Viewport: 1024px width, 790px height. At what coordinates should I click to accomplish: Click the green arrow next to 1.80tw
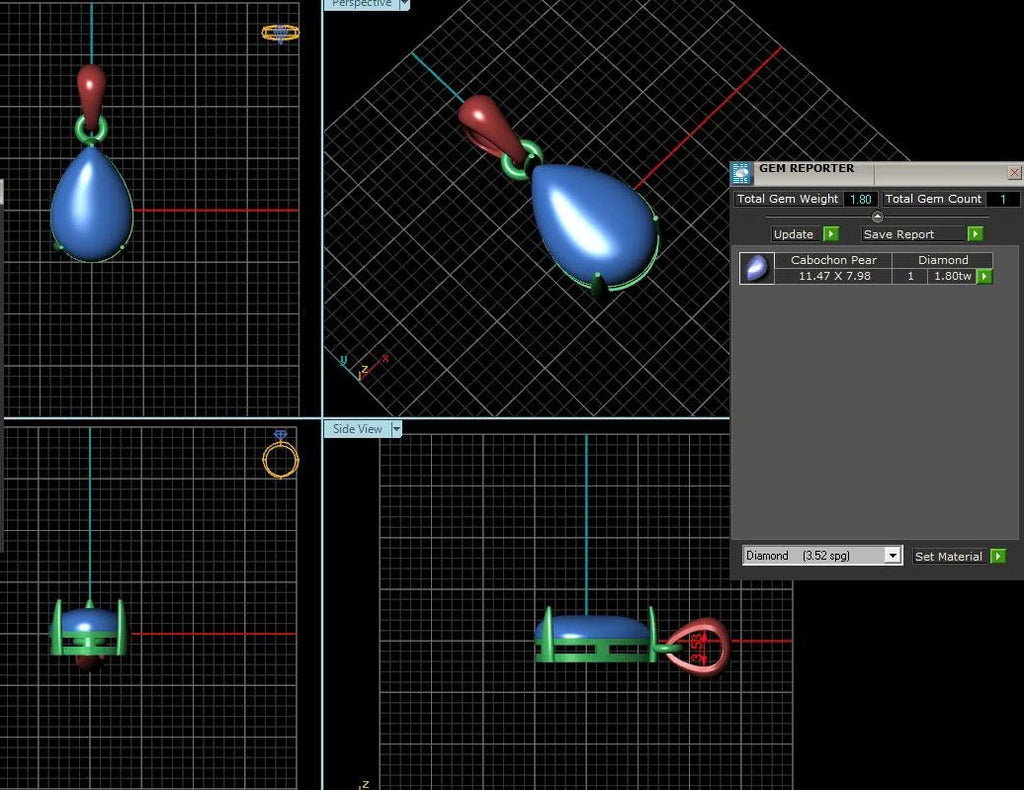tap(984, 276)
